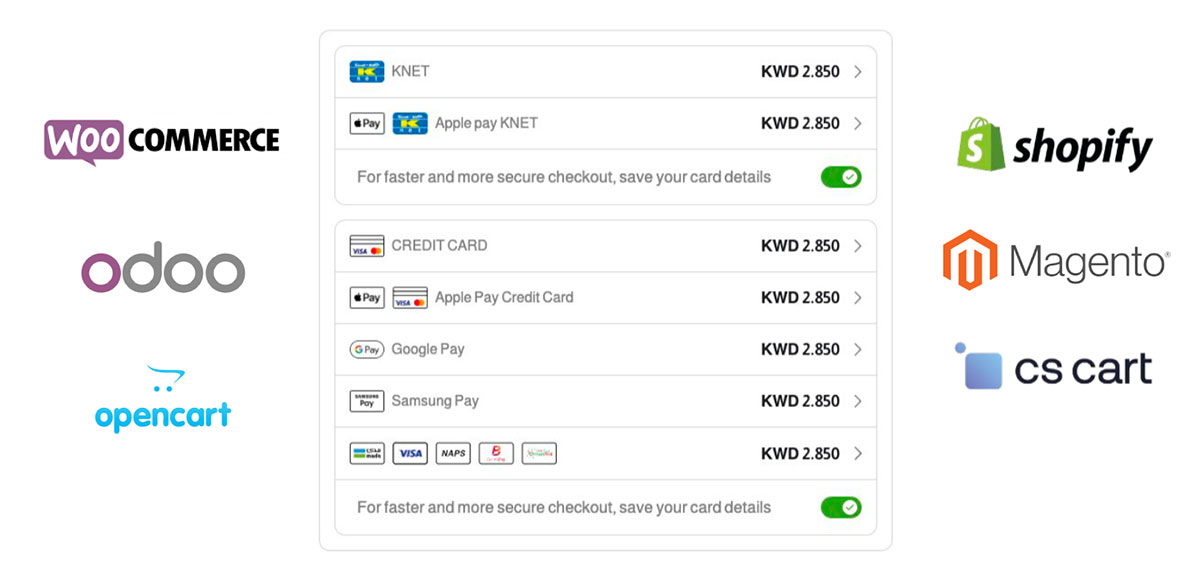The height and width of the screenshot is (564, 1200).
Task: Click the Apple Pay icon in the Credit Card row
Action: tap(366, 298)
